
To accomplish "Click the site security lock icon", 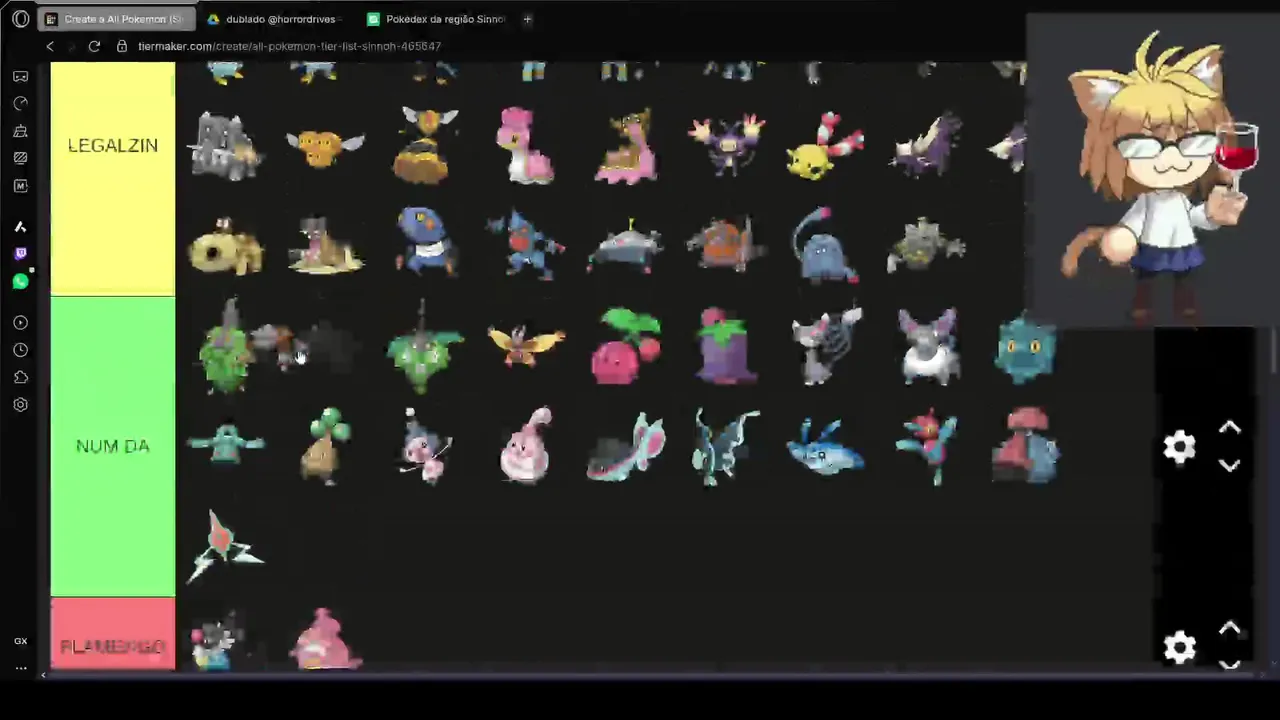I will [122, 46].
